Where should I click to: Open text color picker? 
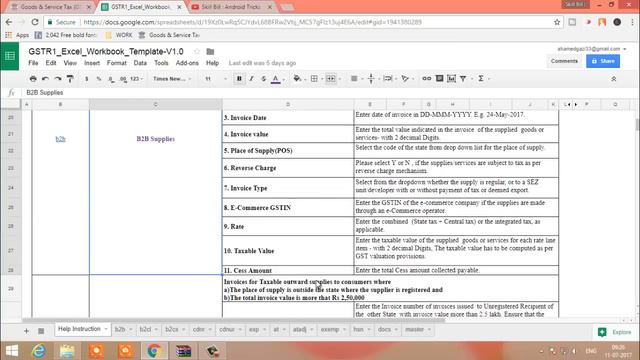click(x=276, y=79)
